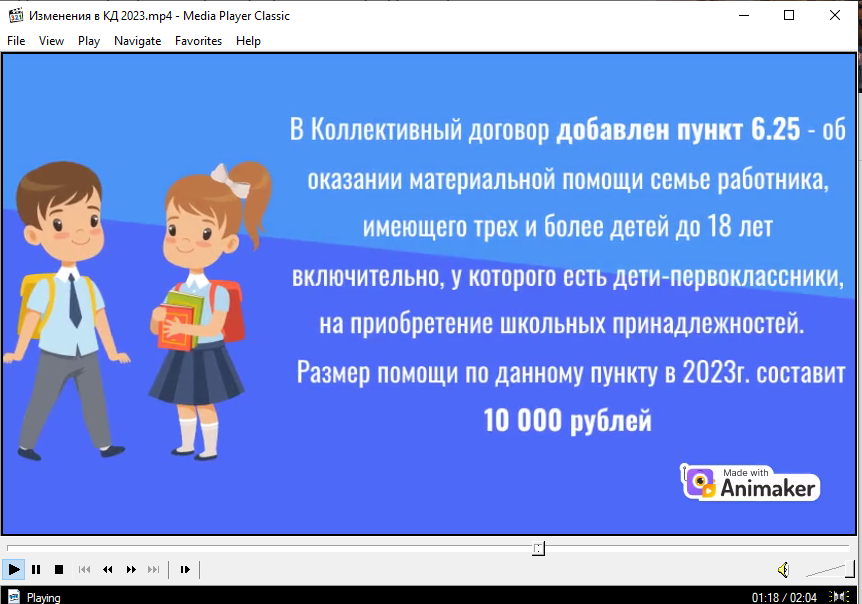Screen dimensions: 862x604
Task: Open the View menu
Action: [x=51, y=41]
